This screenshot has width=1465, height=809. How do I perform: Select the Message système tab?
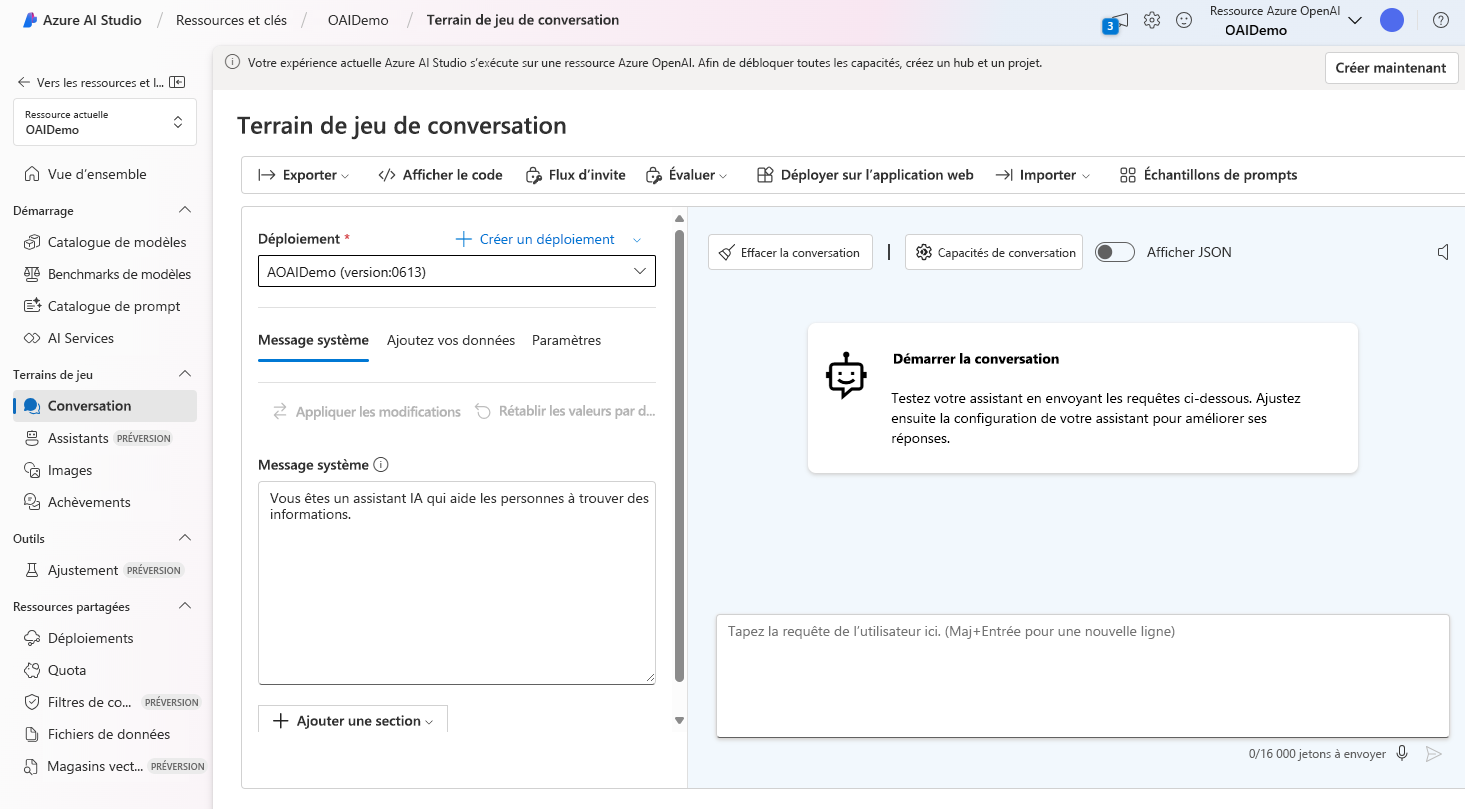[x=313, y=340]
